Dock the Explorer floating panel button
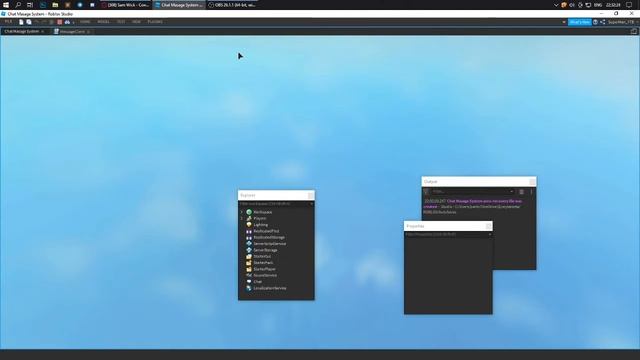 point(311,196)
